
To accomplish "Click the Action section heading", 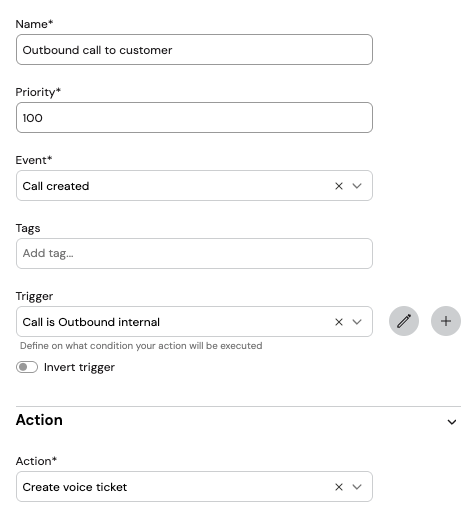I will tap(39, 420).
